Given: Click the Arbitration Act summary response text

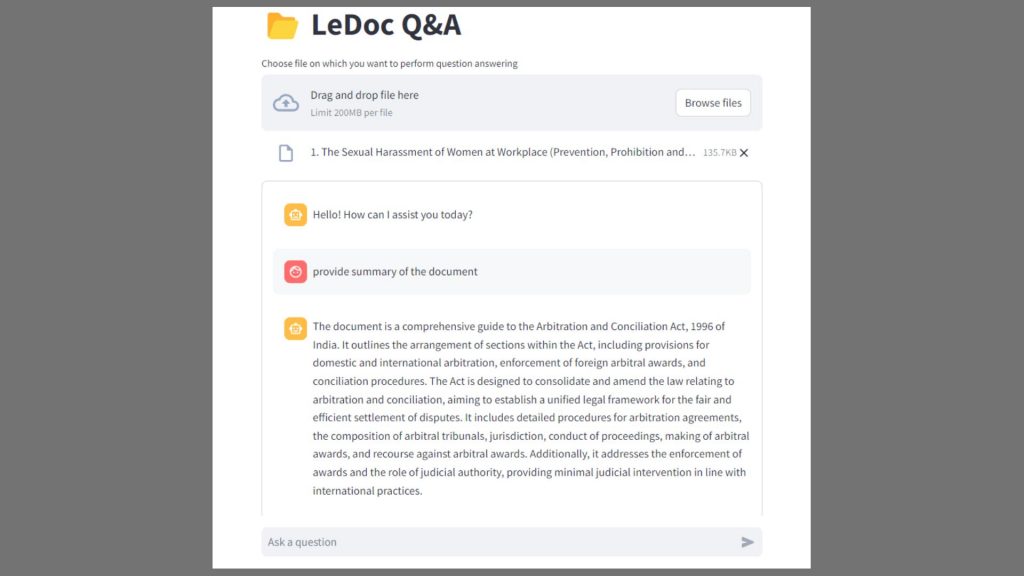Looking at the screenshot, I should pos(530,408).
